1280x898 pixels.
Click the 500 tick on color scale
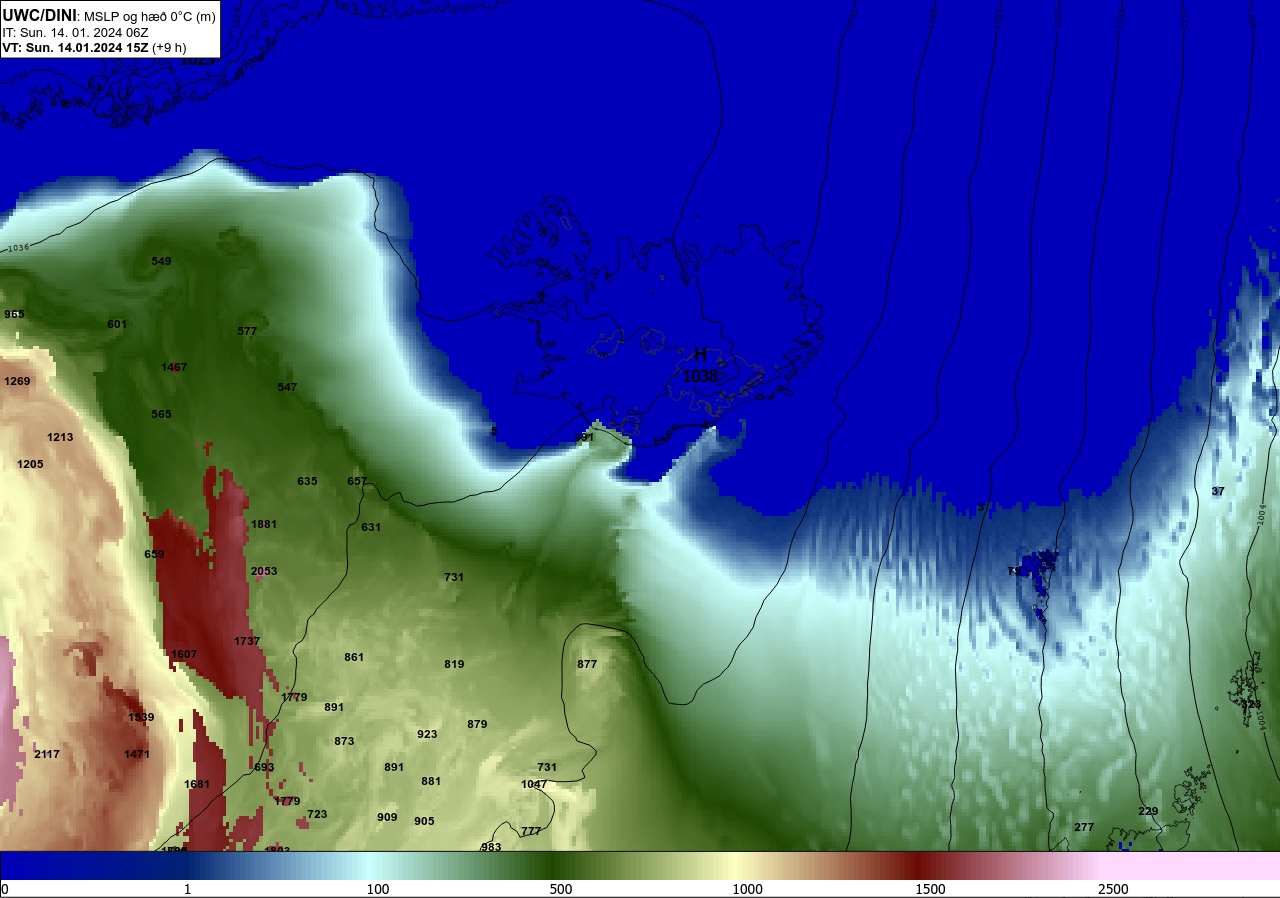(560, 889)
